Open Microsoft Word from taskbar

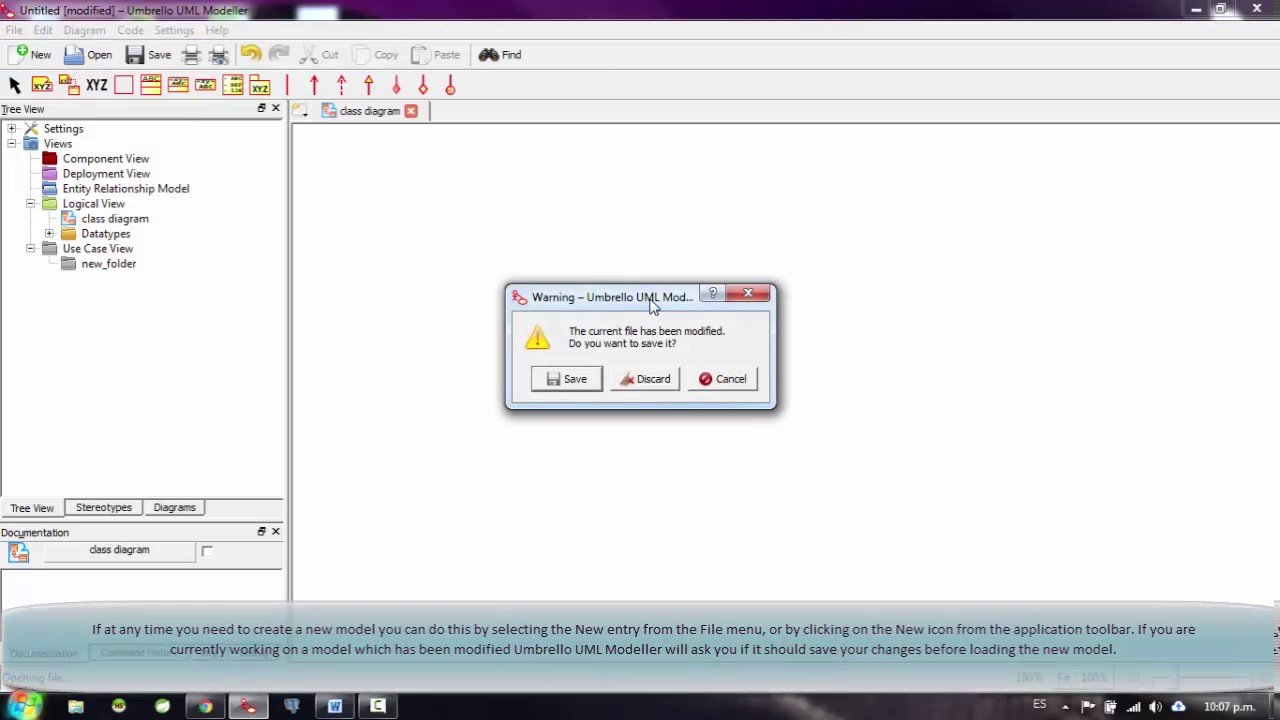click(334, 706)
